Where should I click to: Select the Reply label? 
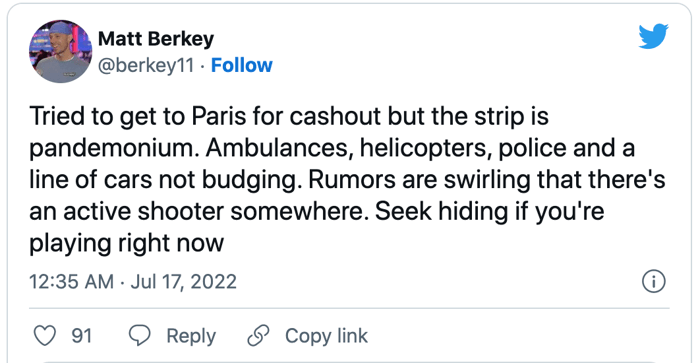(191, 336)
